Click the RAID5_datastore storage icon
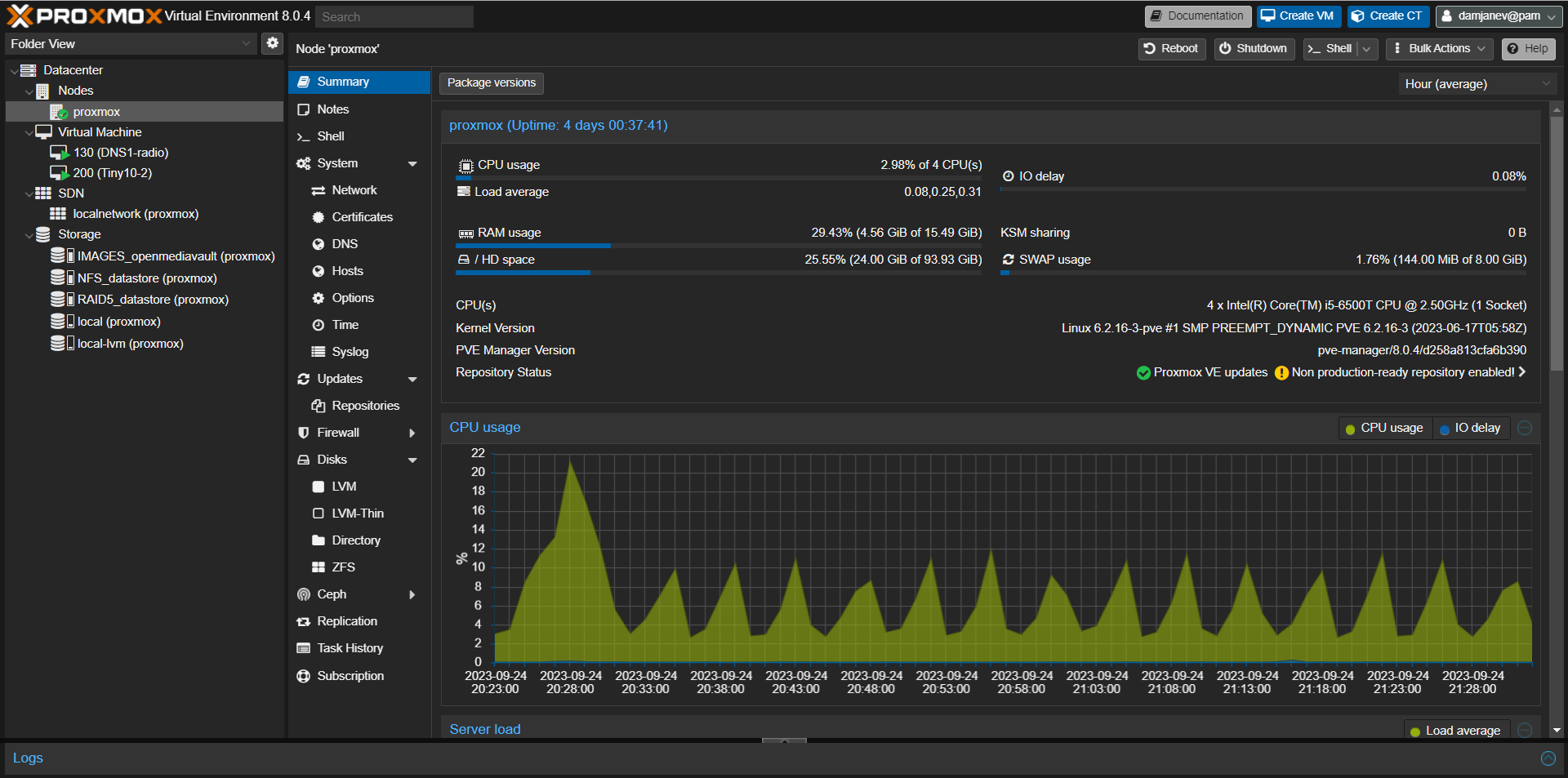This screenshot has height=778, width=1568. pos(62,299)
